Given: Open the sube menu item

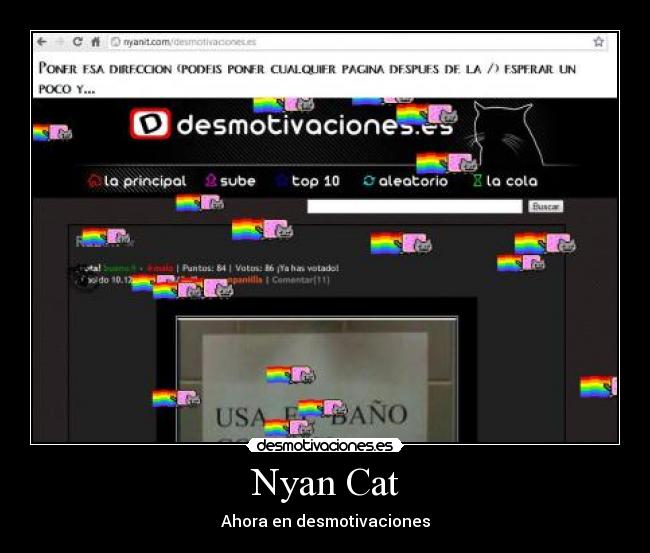Looking at the screenshot, I should point(238,181).
